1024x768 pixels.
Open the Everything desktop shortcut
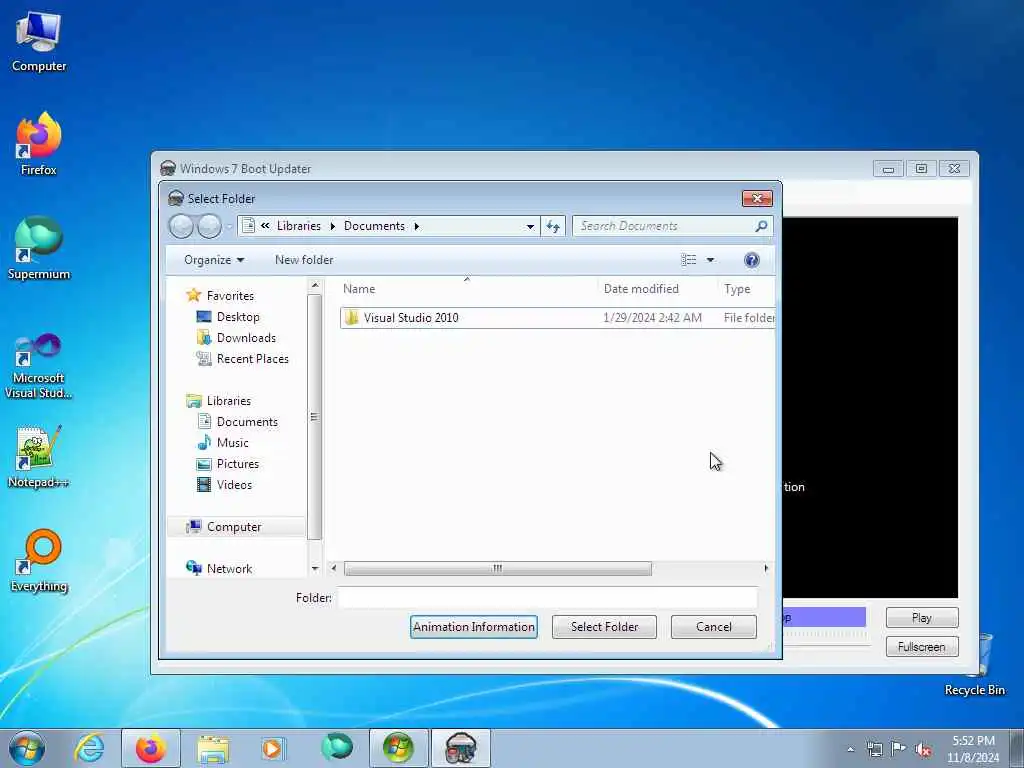pyautogui.click(x=39, y=560)
